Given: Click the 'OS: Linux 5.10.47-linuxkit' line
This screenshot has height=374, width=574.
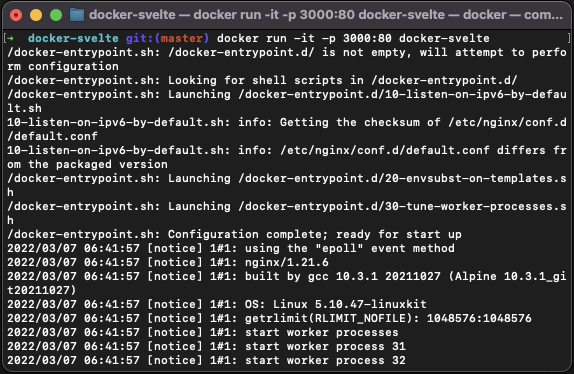Looking at the screenshot, I should [x=217, y=304].
